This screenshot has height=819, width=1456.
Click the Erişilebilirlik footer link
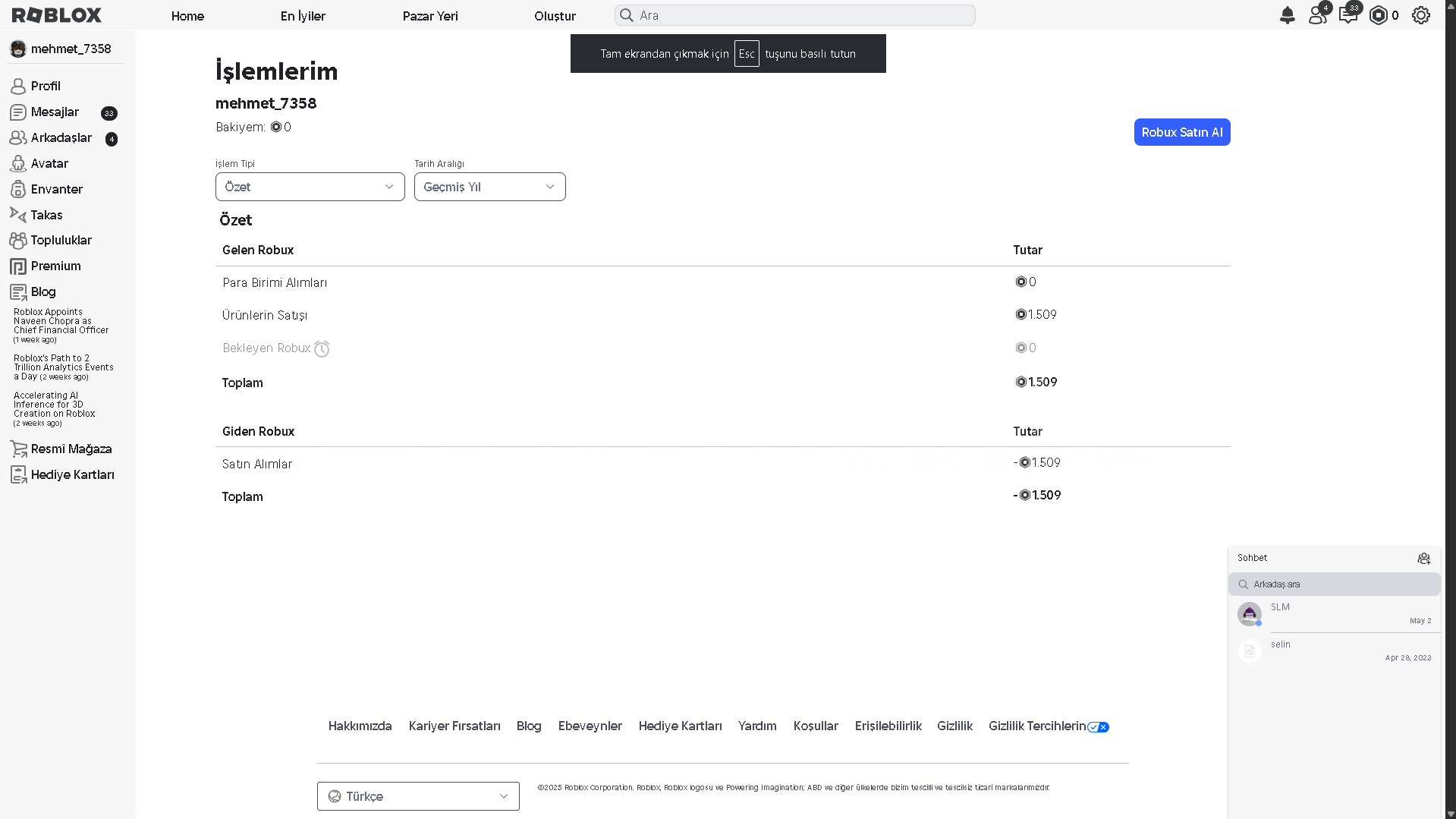[888, 726]
